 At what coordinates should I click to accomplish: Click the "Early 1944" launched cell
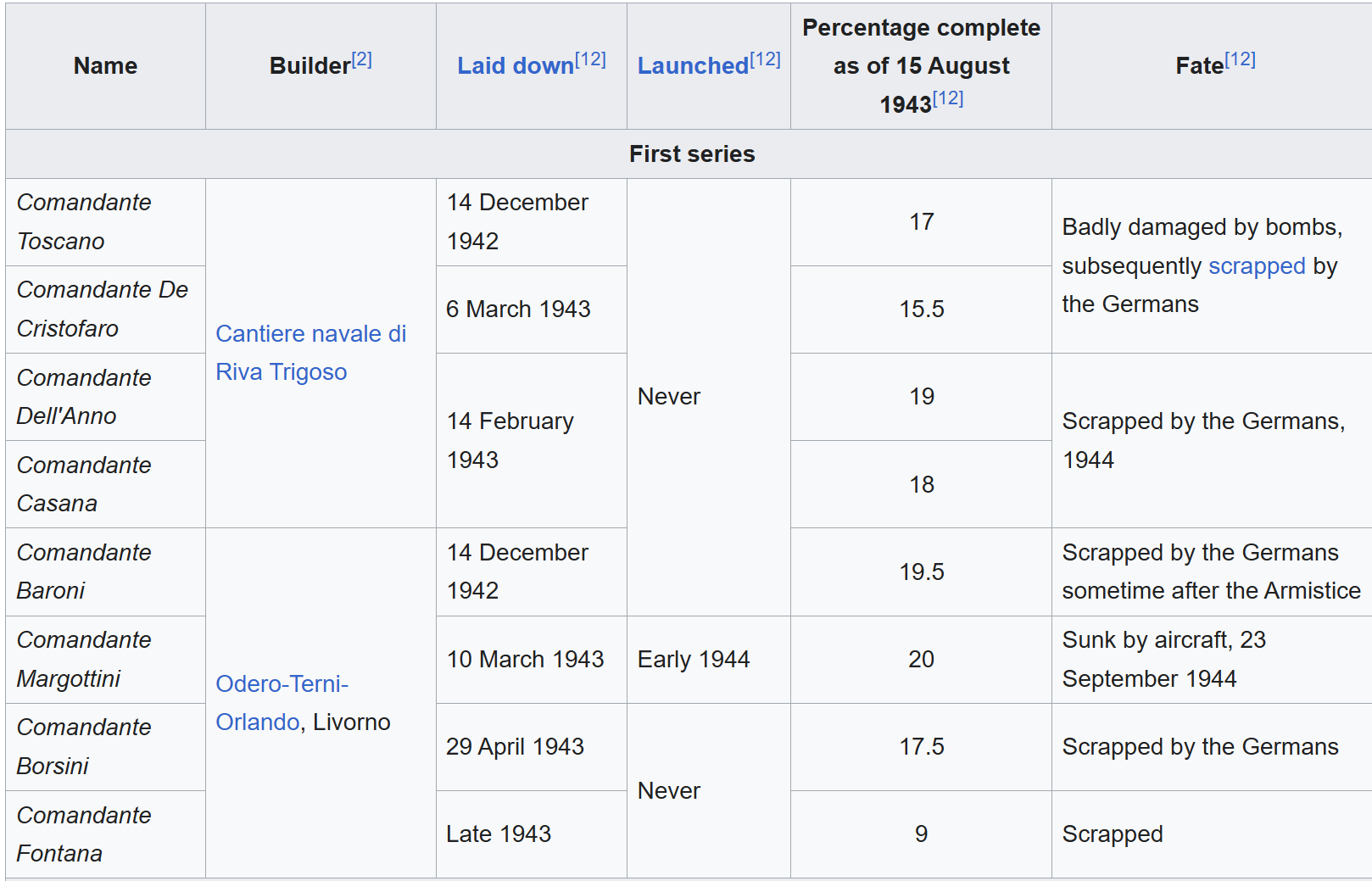tap(693, 660)
